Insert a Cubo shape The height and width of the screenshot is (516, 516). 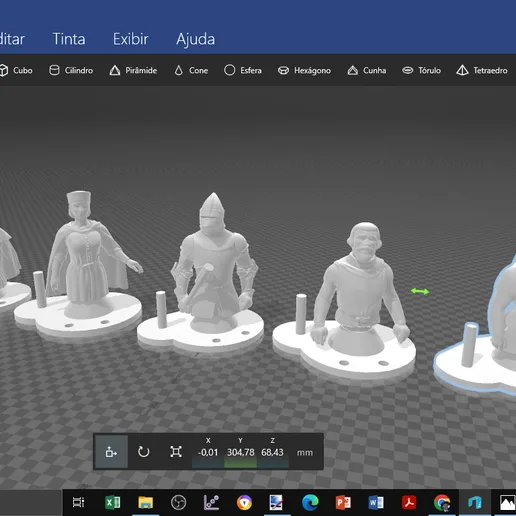tap(16, 71)
